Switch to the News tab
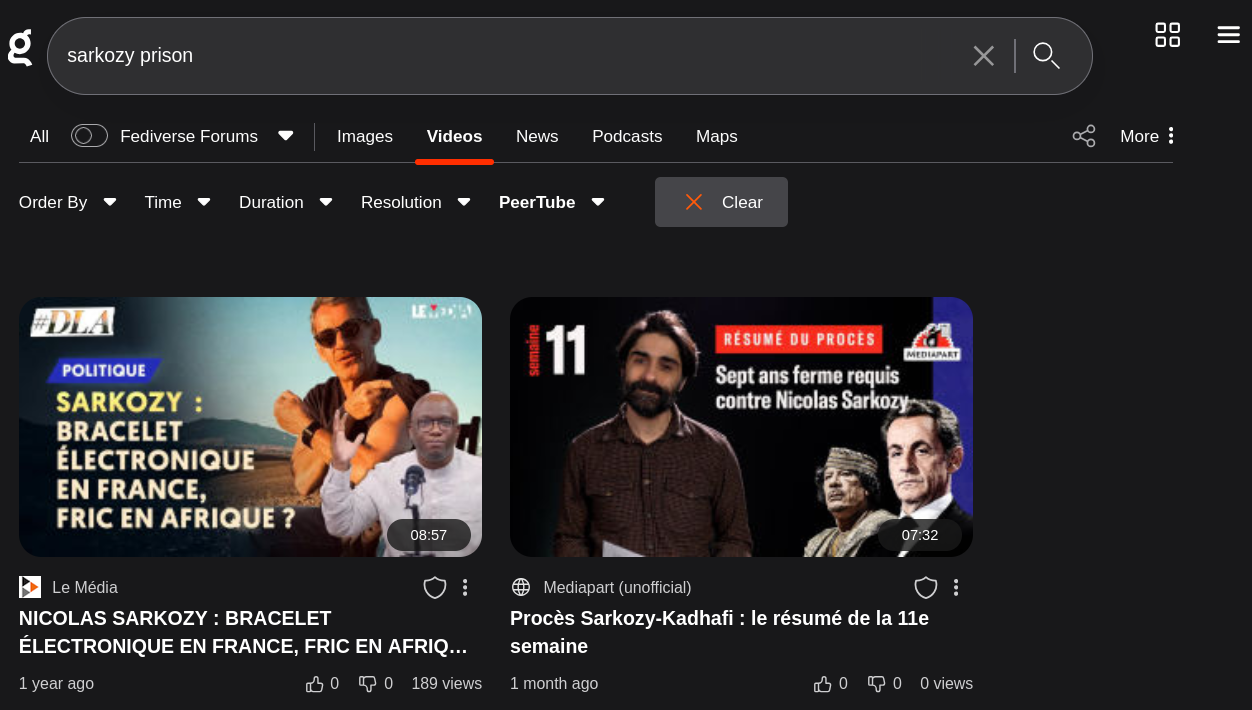The height and width of the screenshot is (710, 1252). pos(537,136)
